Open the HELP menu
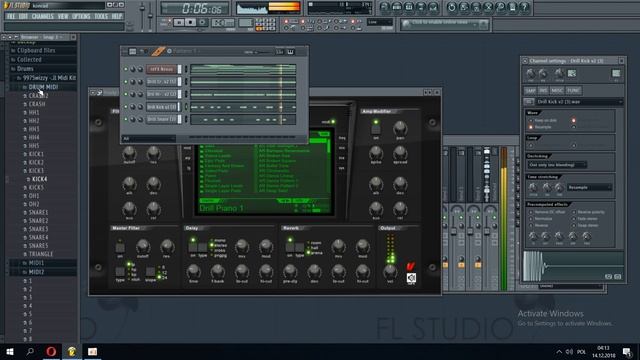Viewport: 640px width, 360px height. tap(117, 16)
